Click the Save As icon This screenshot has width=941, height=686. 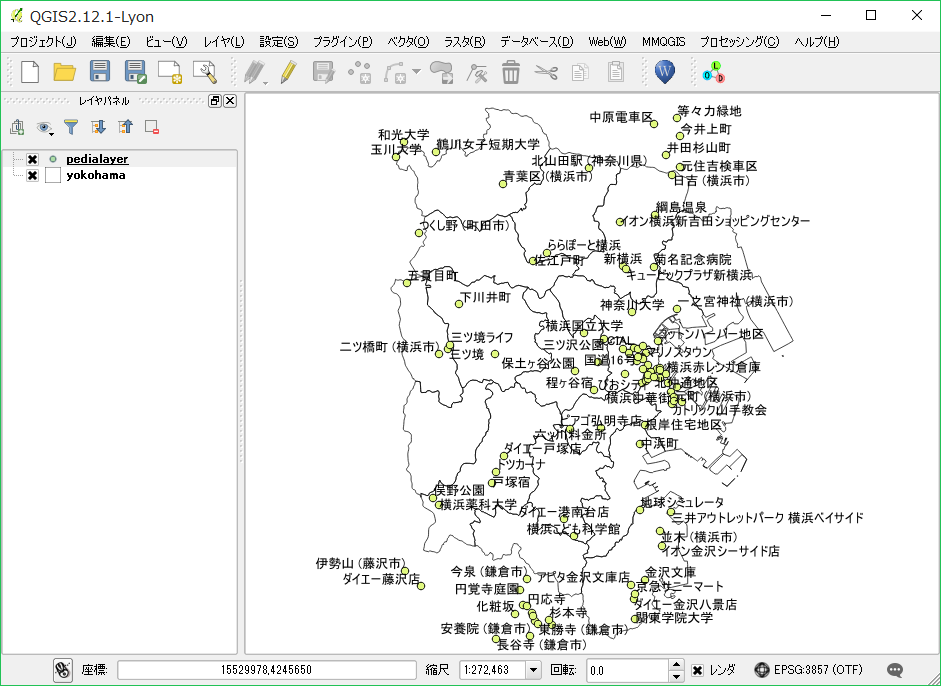(135, 71)
